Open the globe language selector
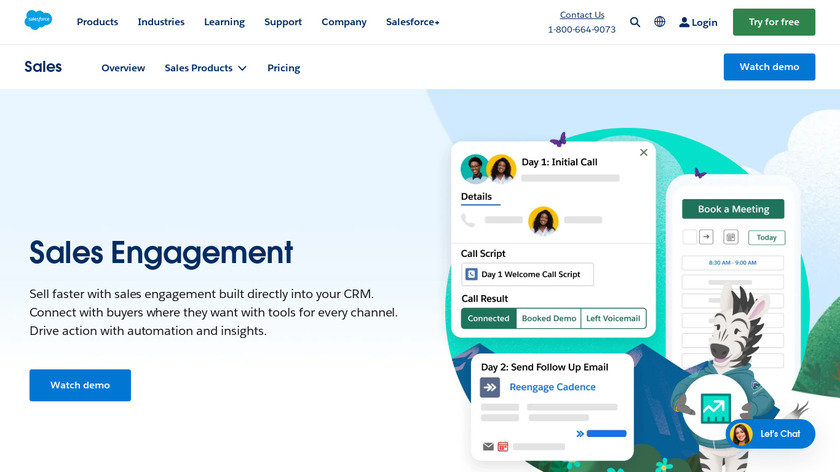 tap(659, 21)
